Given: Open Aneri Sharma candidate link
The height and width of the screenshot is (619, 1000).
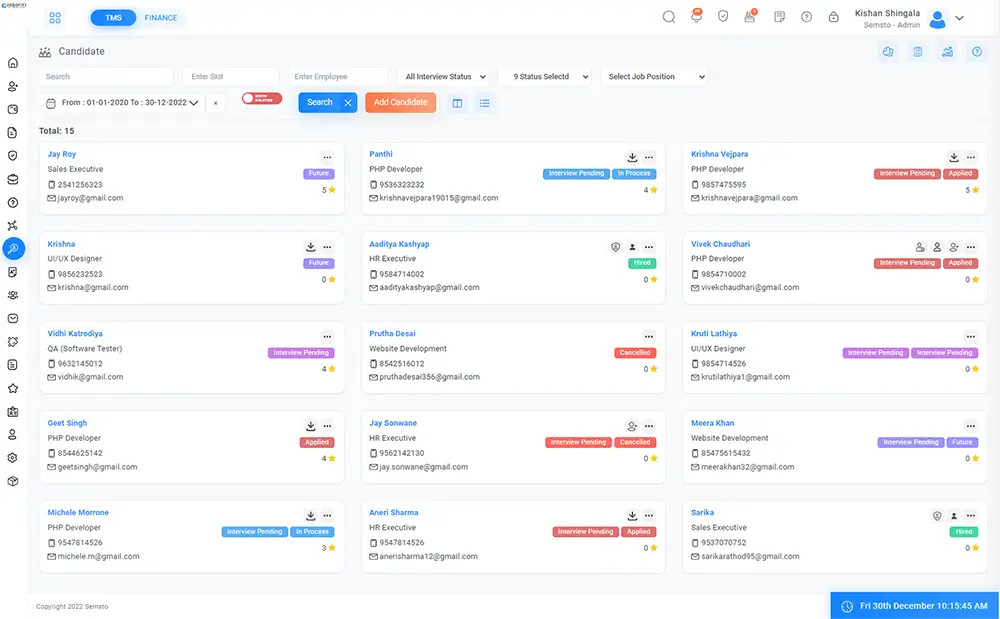Looking at the screenshot, I should (x=393, y=513).
